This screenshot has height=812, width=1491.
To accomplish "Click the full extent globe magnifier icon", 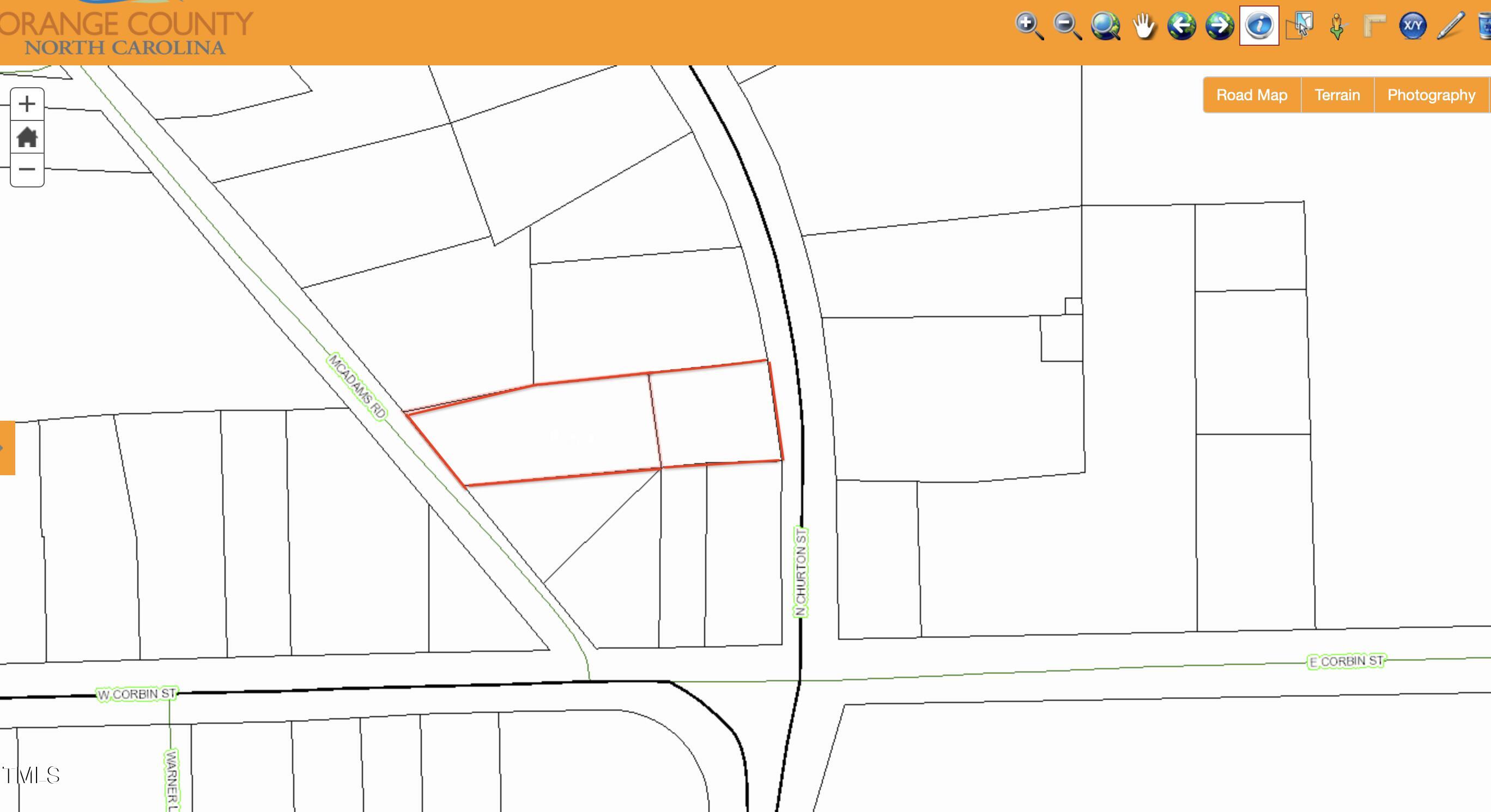I will coord(1105,26).
